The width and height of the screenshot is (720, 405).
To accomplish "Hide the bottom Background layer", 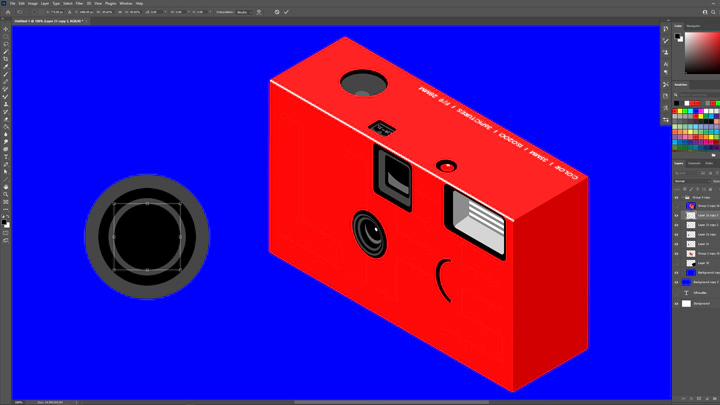I will coord(676,304).
